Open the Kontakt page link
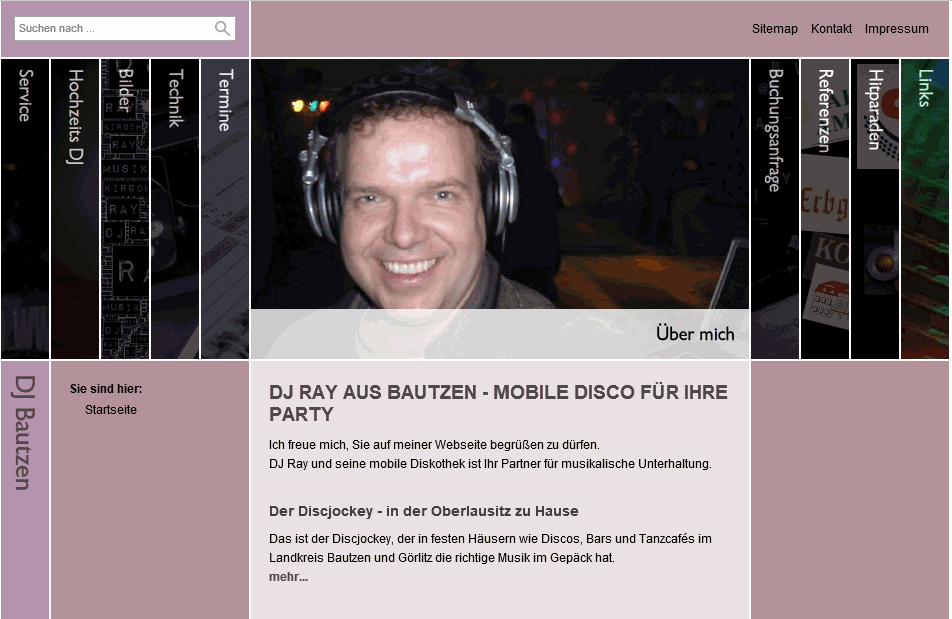The width and height of the screenshot is (952, 619). click(831, 29)
